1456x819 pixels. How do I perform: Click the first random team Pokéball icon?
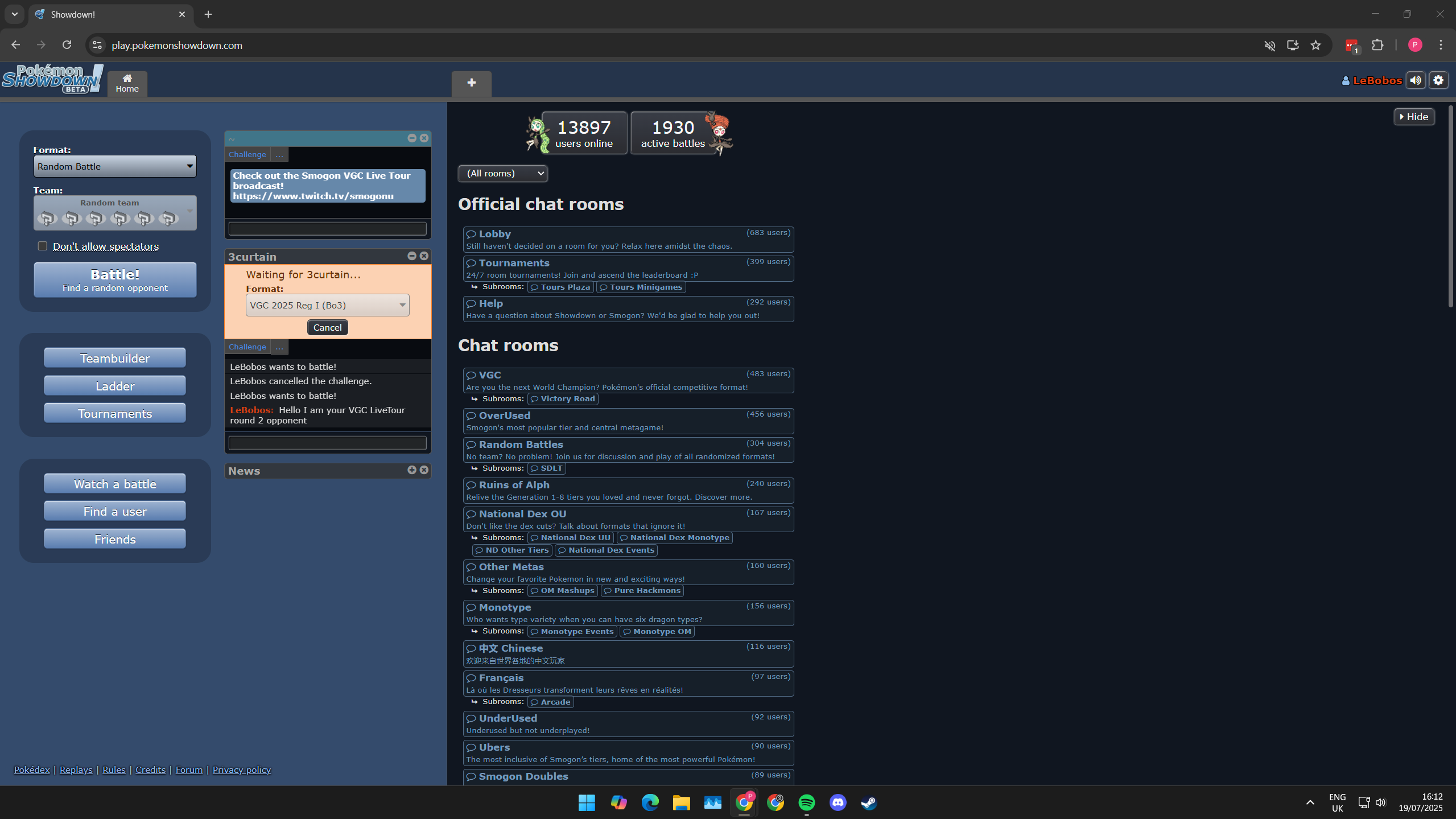pyautogui.click(x=47, y=218)
